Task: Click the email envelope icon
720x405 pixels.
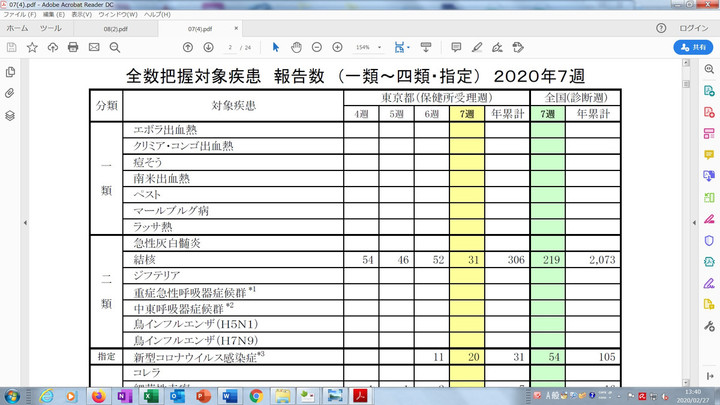Action: pos(93,47)
